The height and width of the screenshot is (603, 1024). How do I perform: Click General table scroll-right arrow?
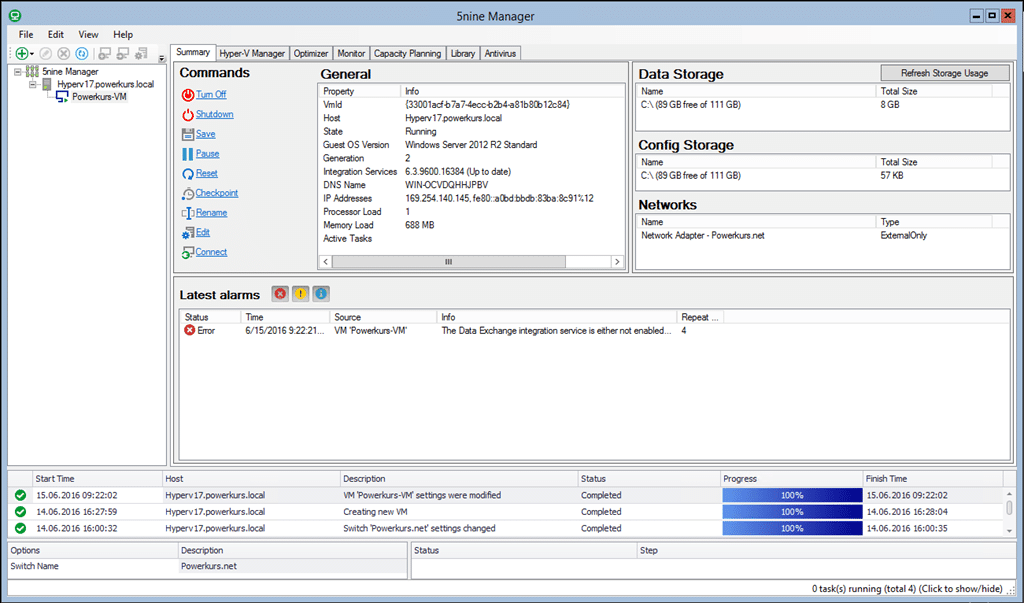pos(617,262)
